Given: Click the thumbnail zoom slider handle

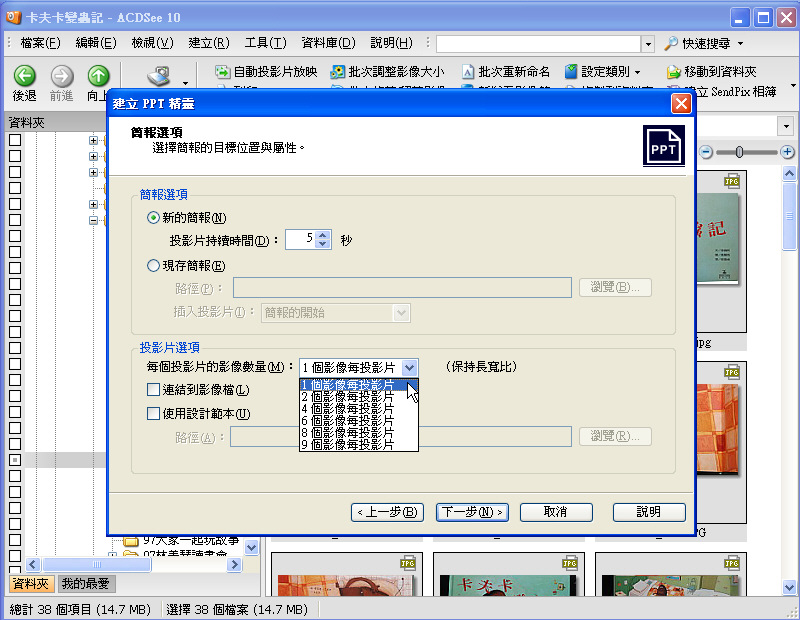Looking at the screenshot, I should 739,152.
